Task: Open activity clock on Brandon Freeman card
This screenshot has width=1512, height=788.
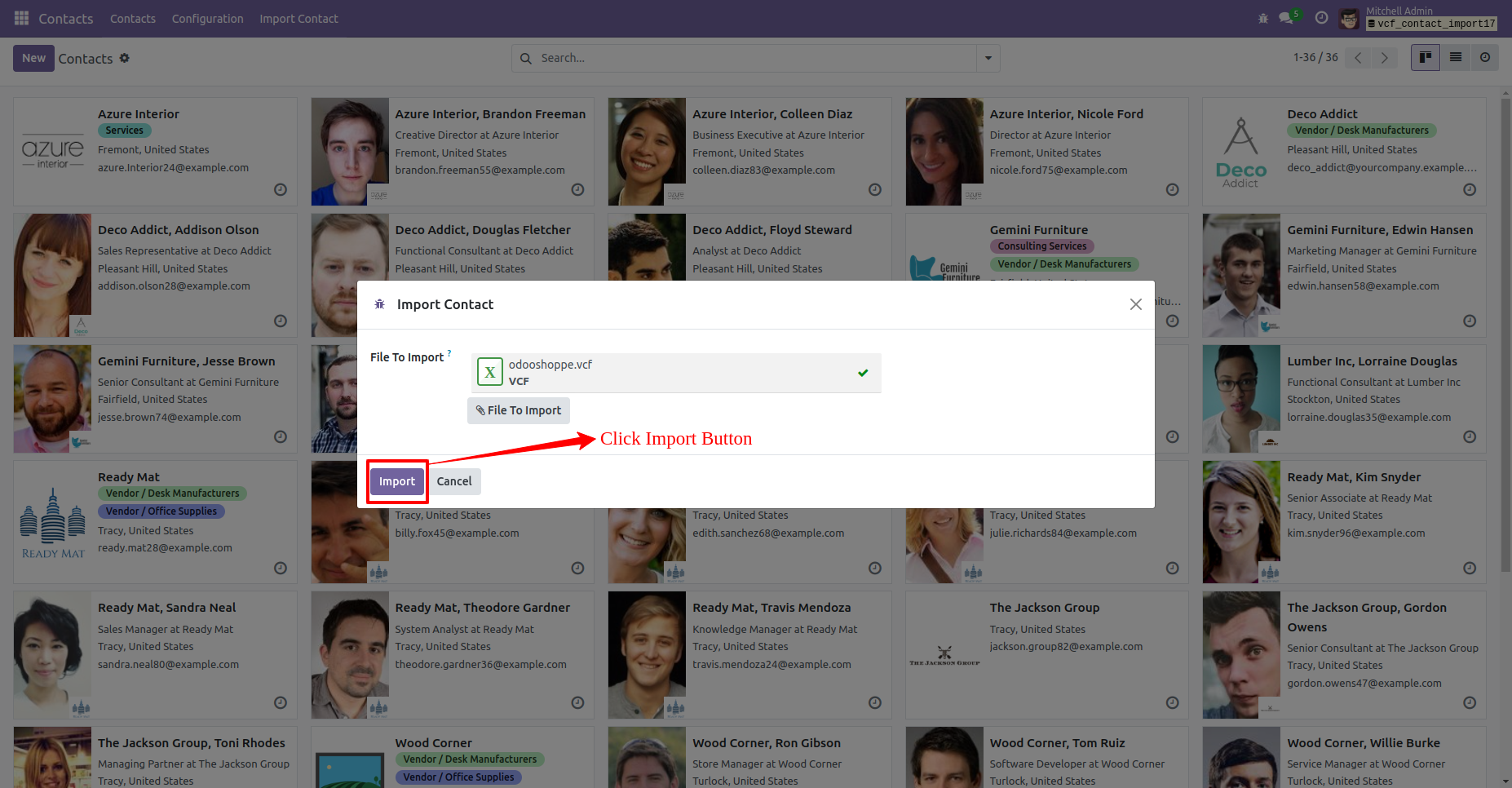Action: (x=577, y=189)
